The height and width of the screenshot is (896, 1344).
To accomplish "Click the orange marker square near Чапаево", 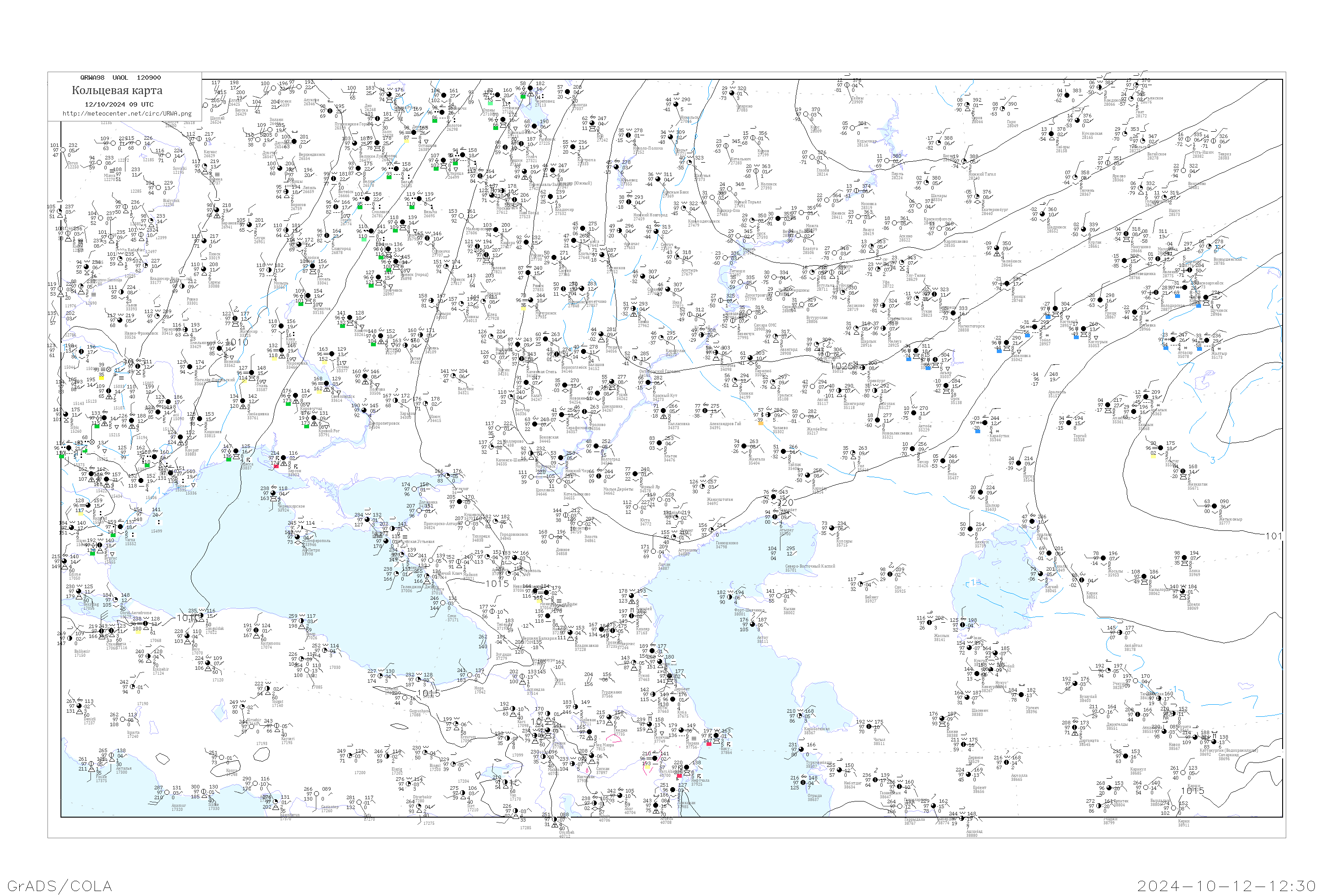I will [761, 423].
